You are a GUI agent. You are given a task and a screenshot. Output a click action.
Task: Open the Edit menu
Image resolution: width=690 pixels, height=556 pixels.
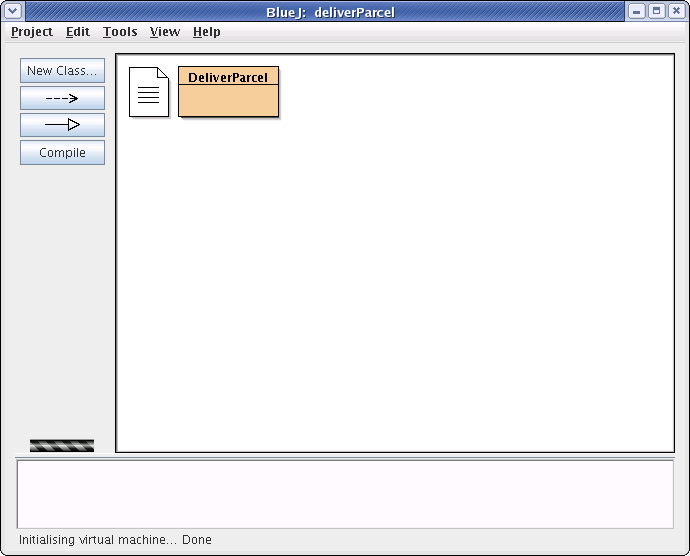coord(78,32)
